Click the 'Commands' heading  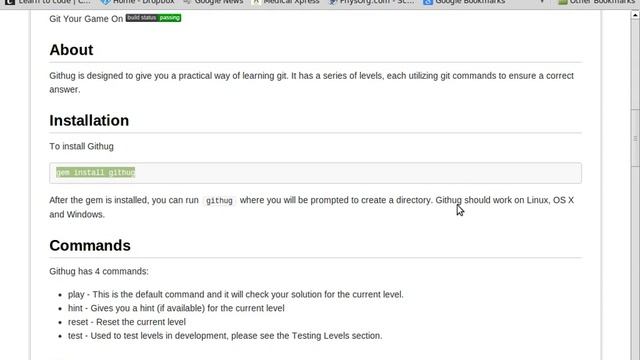pos(90,245)
